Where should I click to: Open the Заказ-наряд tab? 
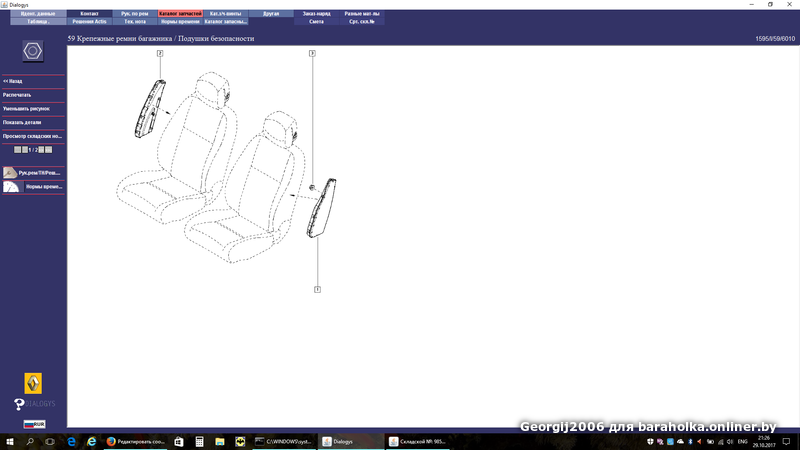click(316, 14)
